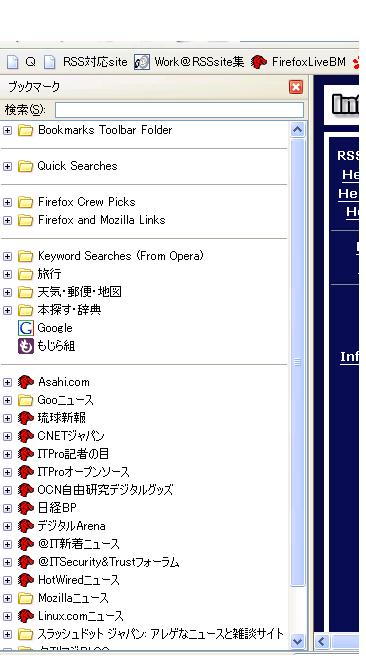Close the ブックマーク sidebar panel
366x665 pixels.
pos(296,87)
